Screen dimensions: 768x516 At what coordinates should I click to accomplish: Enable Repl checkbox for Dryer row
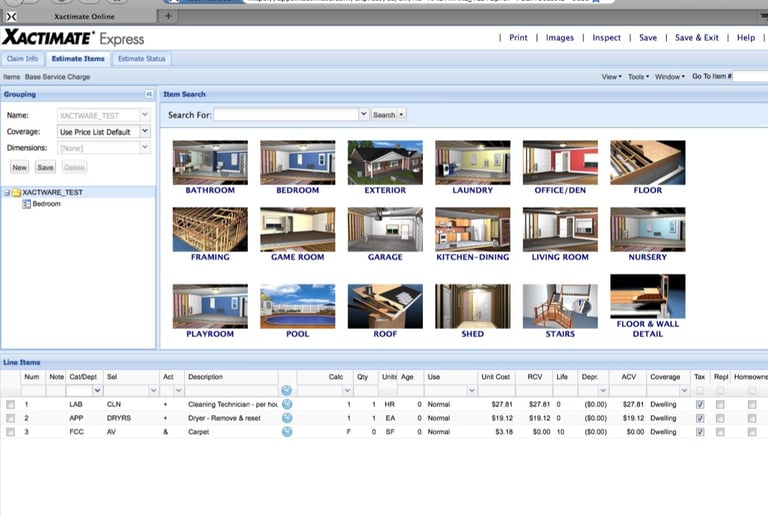tap(722, 418)
